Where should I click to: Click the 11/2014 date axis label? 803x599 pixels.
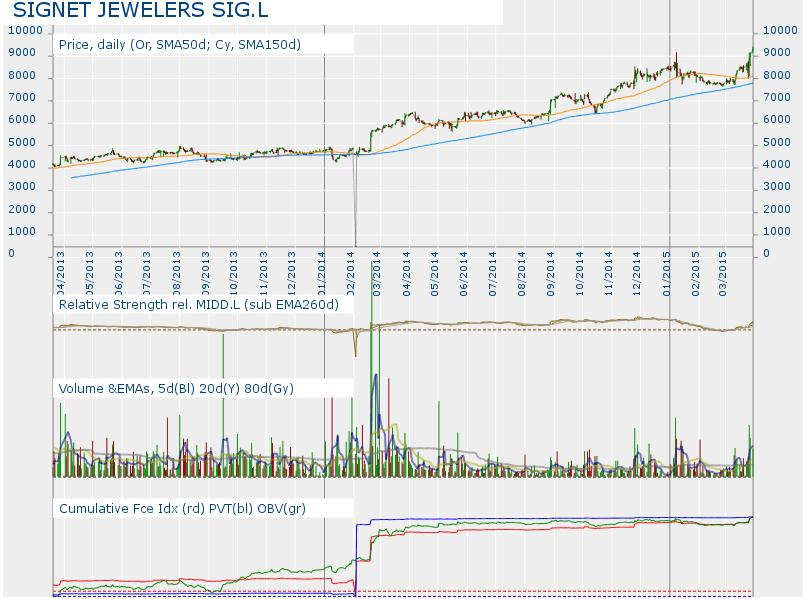tap(608, 274)
